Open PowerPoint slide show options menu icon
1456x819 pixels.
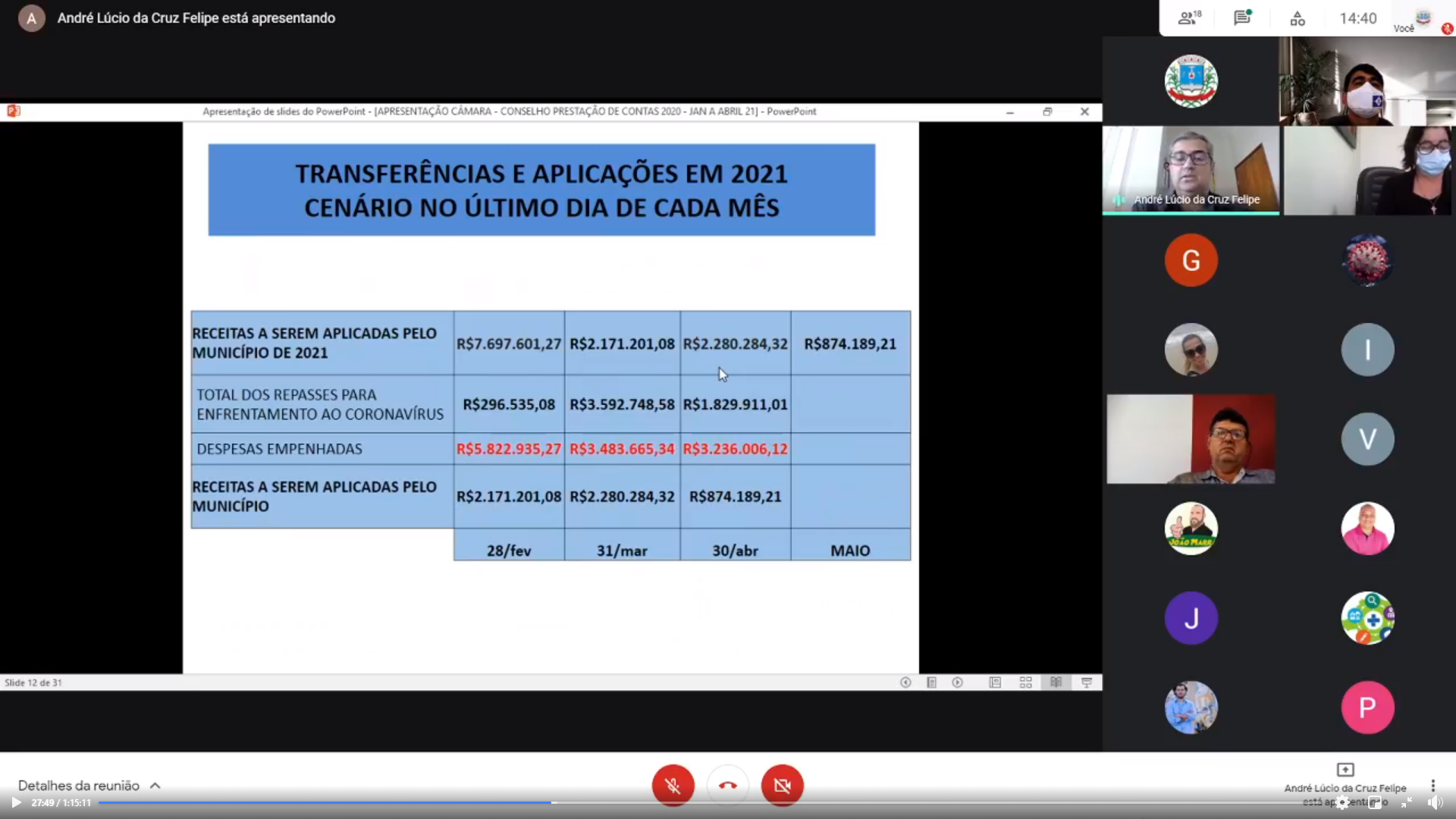(931, 682)
